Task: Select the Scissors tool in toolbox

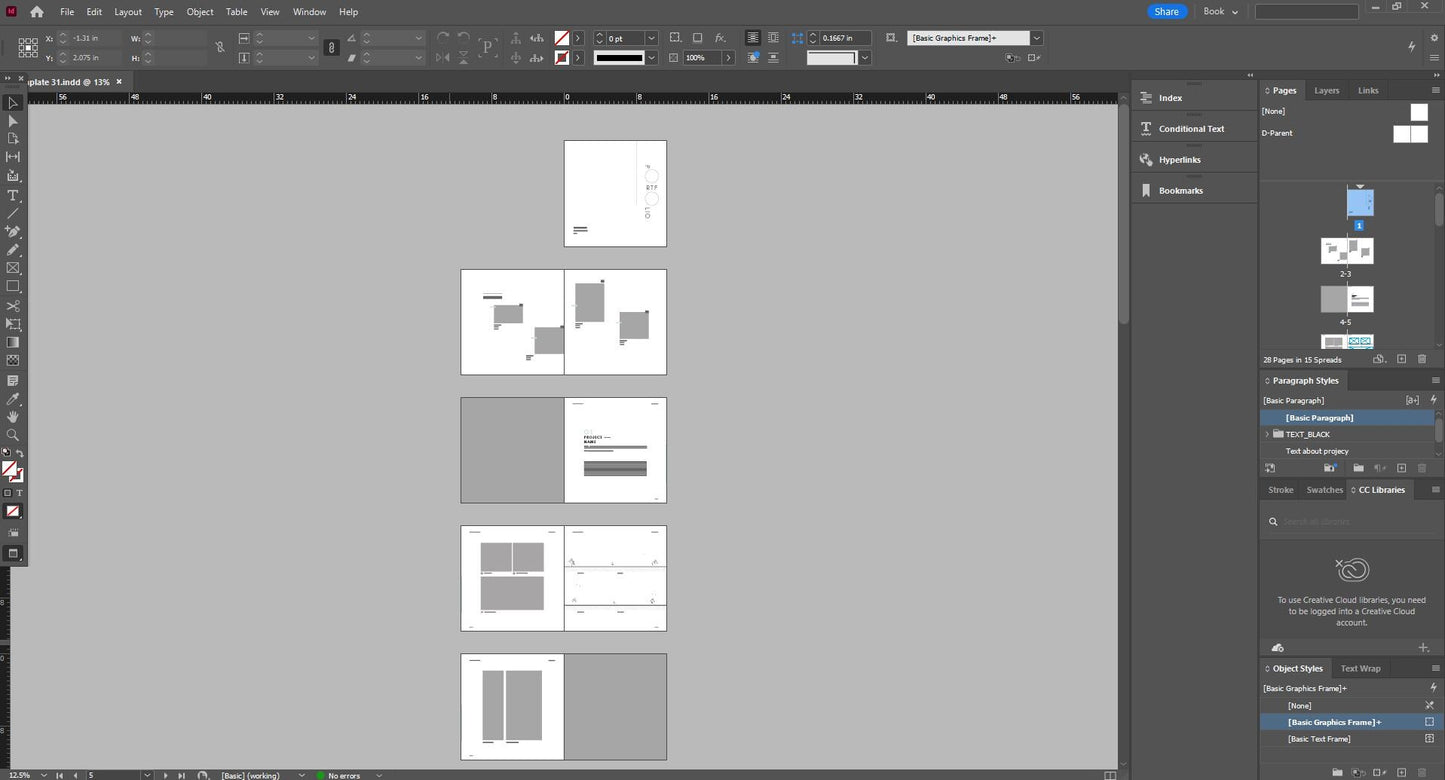Action: click(13, 306)
